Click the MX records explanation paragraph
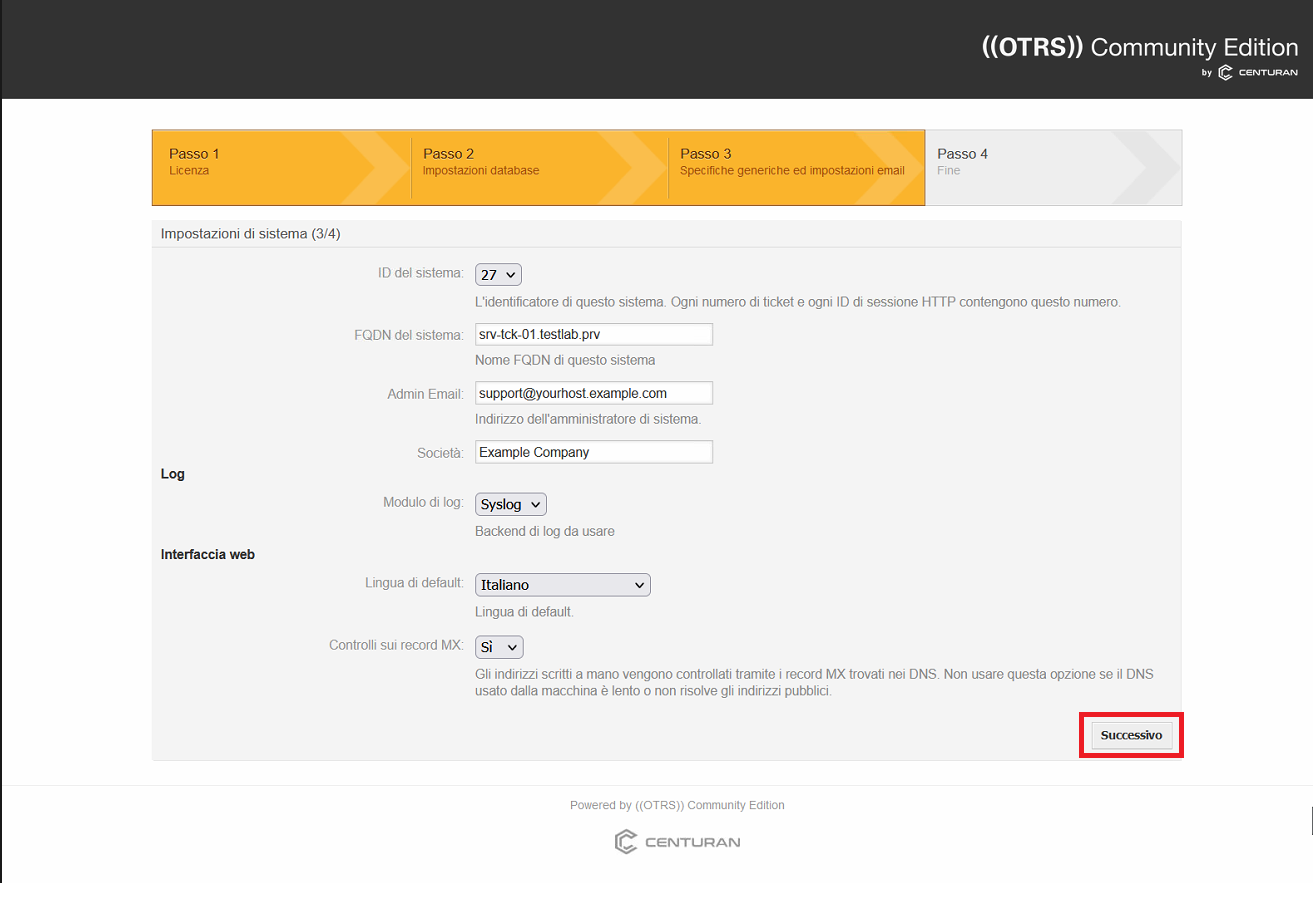This screenshot has width=1313, height=909. [x=814, y=683]
